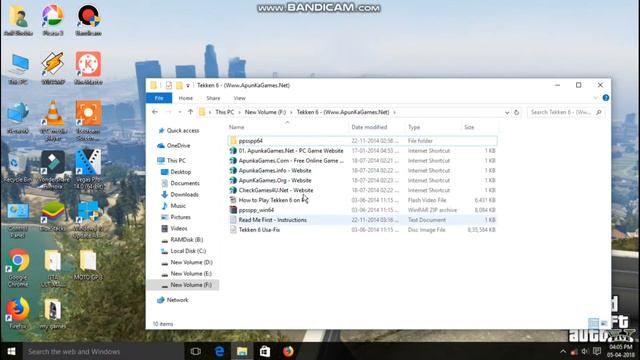Image resolution: width=640 pixels, height=360 pixels.
Task: Open Google Chrome desktop shortcut
Action: [x=18, y=267]
